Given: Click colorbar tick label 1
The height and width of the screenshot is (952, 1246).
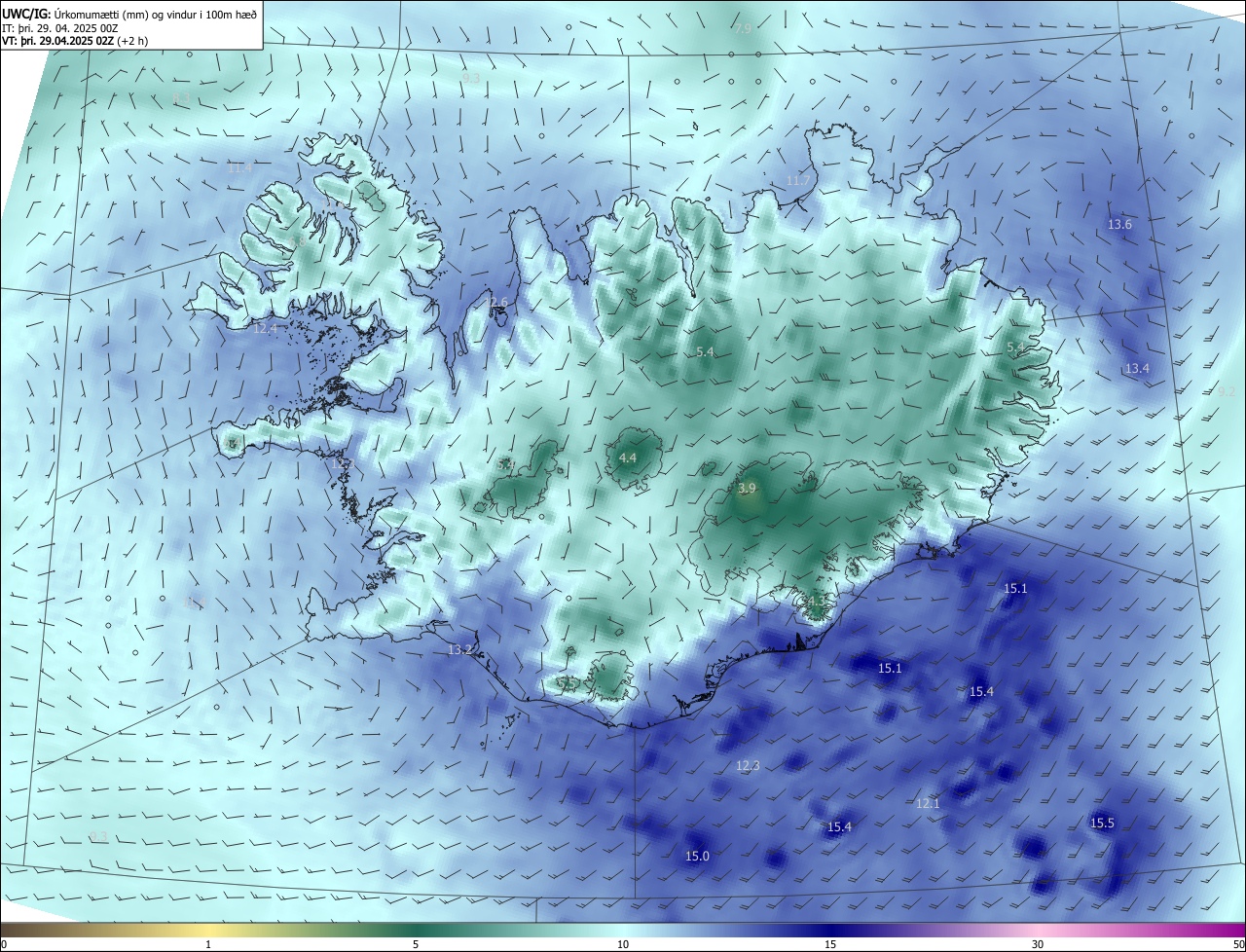Looking at the screenshot, I should tap(208, 944).
